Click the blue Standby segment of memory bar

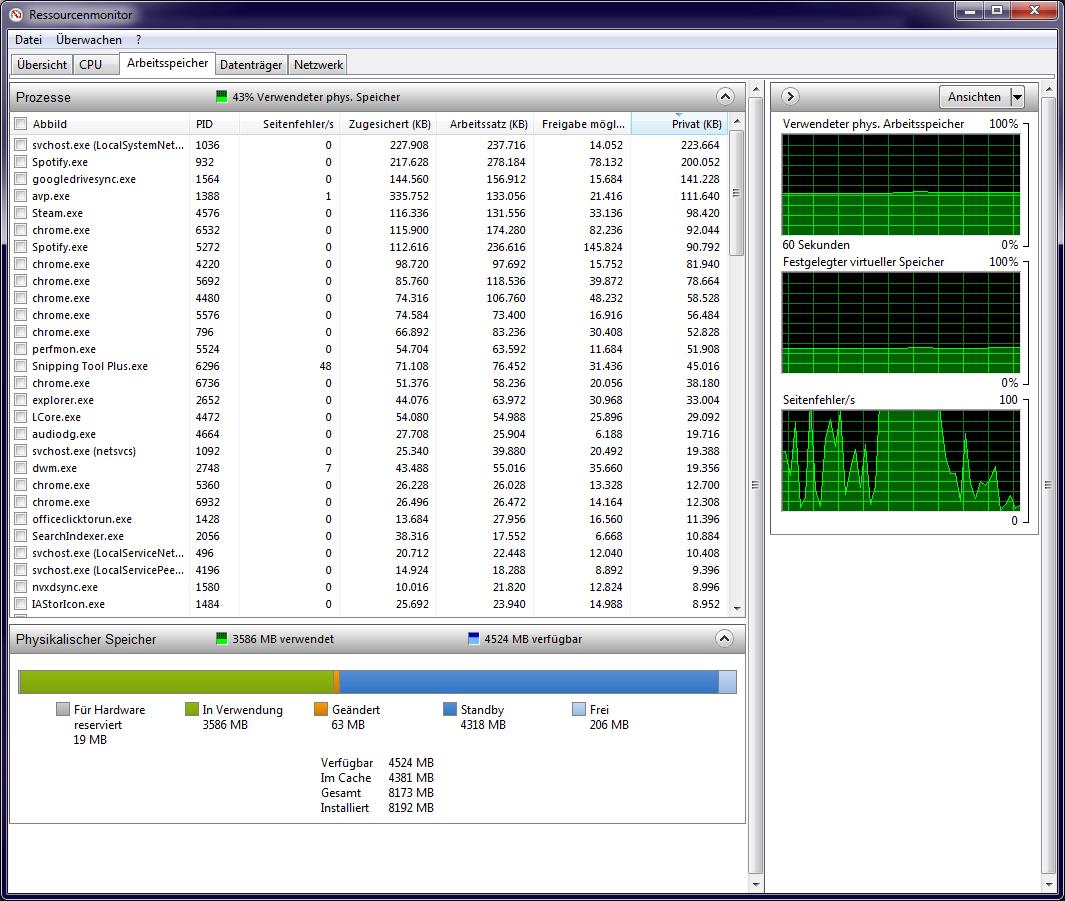[x=528, y=682]
